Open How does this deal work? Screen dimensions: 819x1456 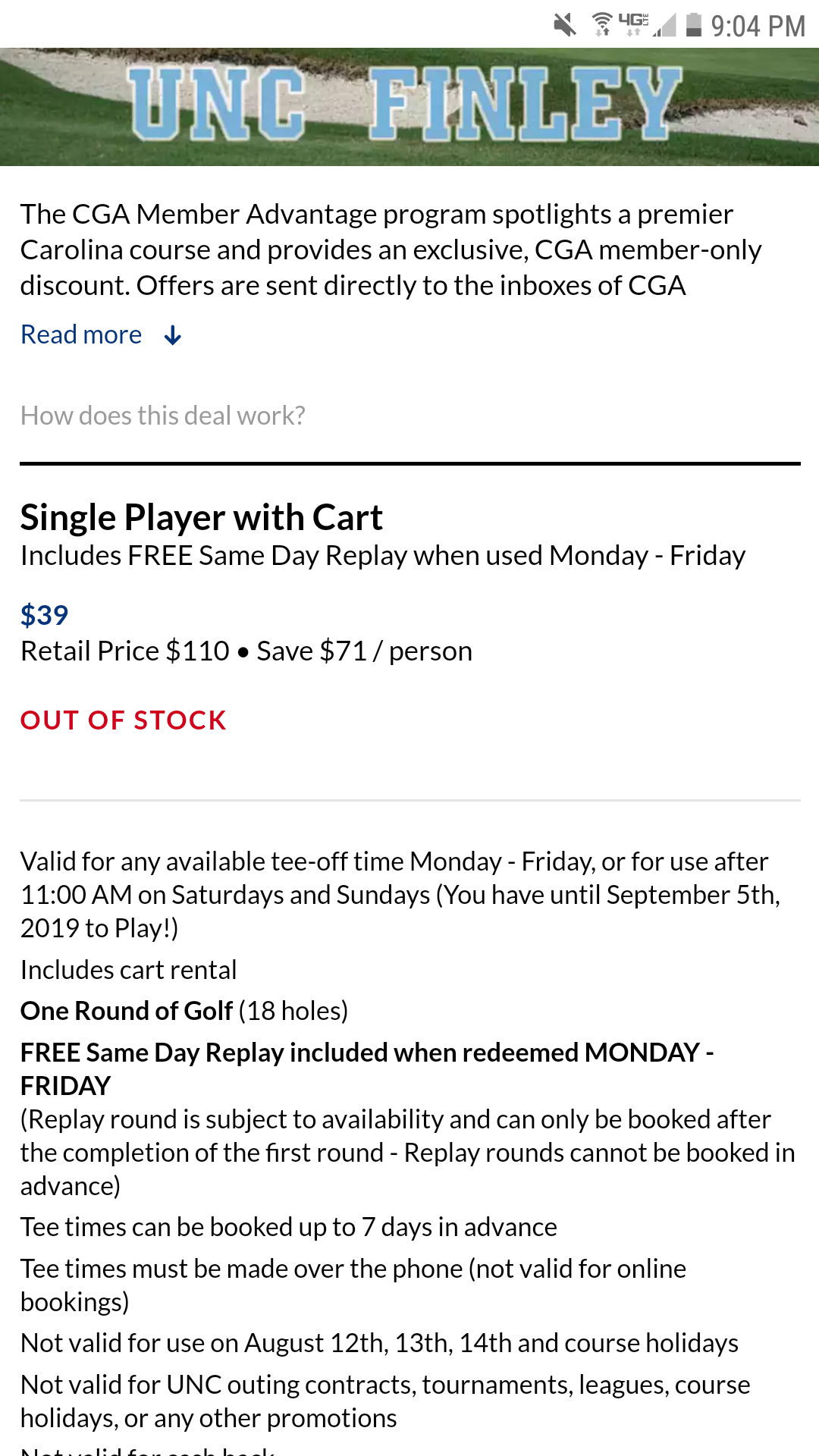(163, 416)
